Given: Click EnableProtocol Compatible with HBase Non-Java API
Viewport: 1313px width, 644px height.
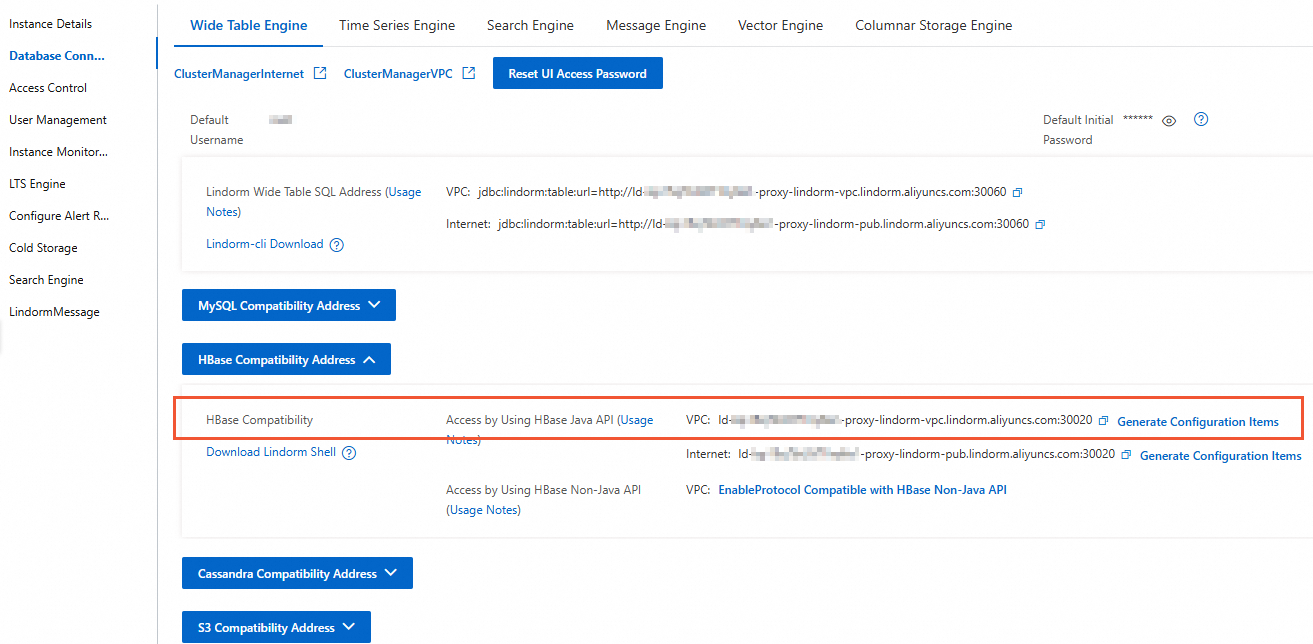Looking at the screenshot, I should point(862,490).
